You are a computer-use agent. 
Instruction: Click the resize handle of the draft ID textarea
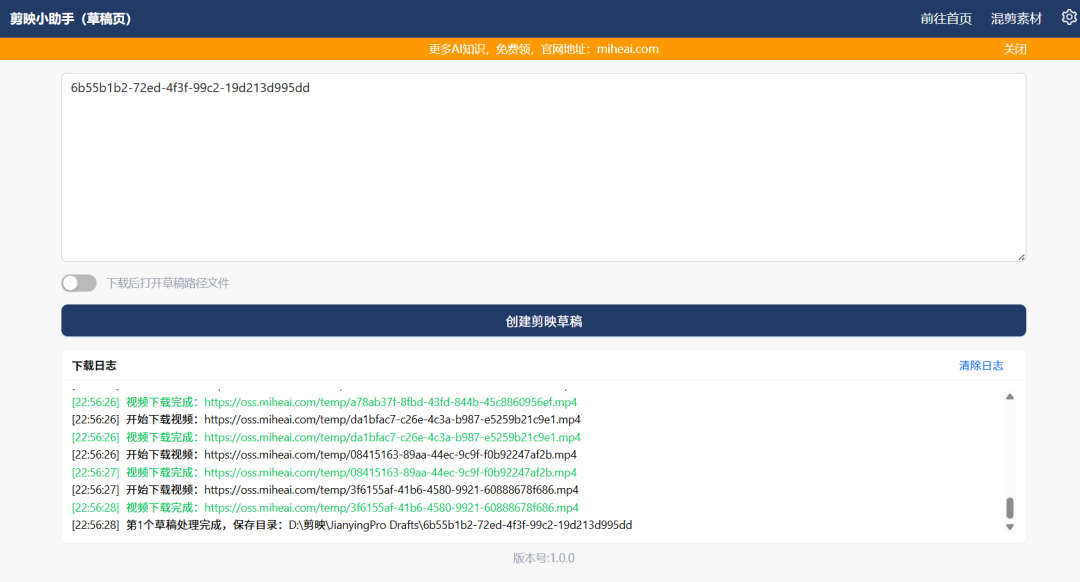pos(1020,257)
